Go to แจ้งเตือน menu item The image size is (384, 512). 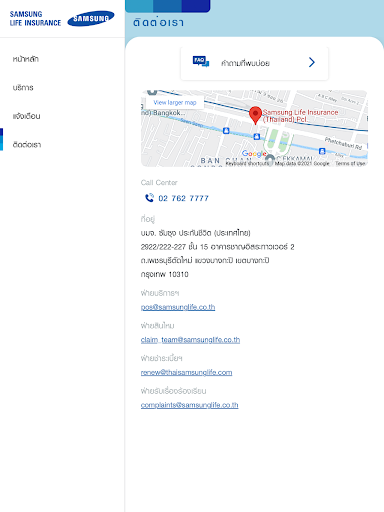pyautogui.click(x=26, y=116)
